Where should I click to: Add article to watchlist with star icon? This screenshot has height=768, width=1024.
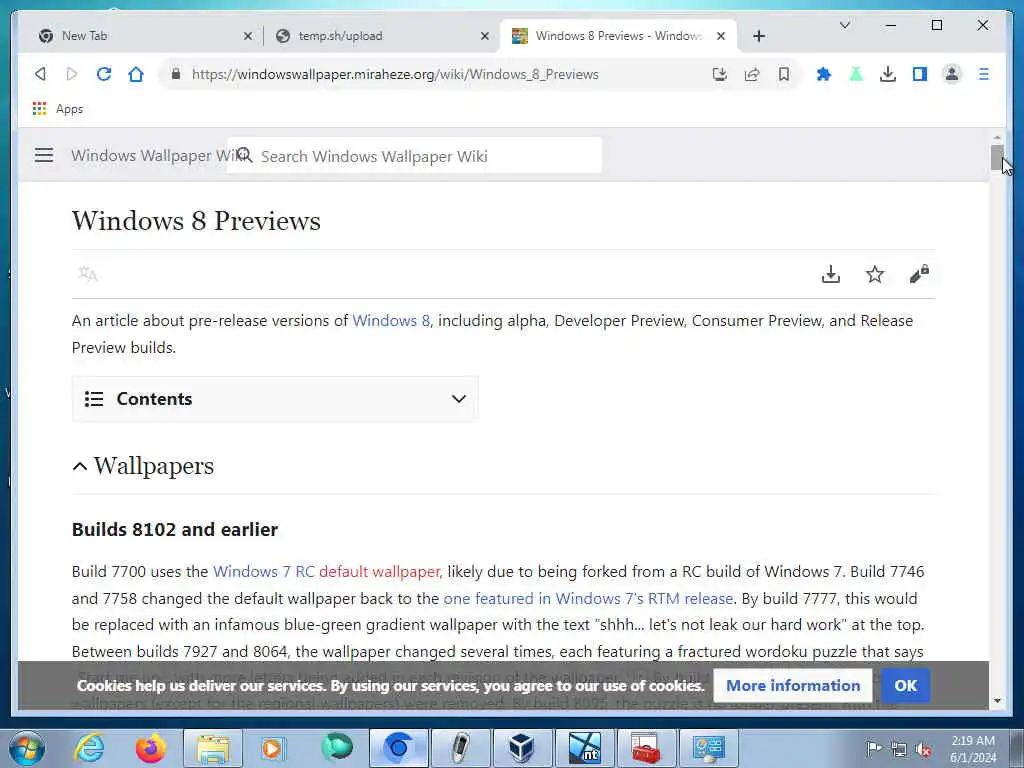click(874, 274)
